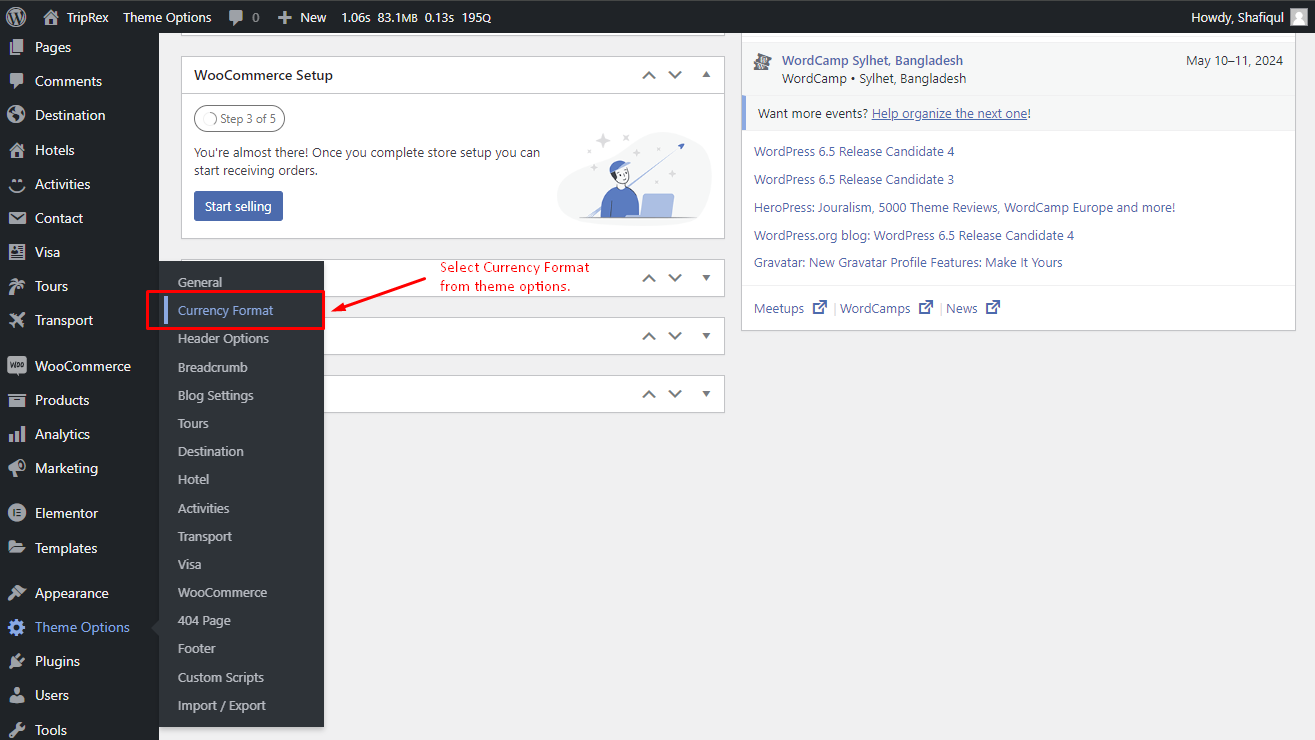Open the Meetups external link

pos(790,308)
